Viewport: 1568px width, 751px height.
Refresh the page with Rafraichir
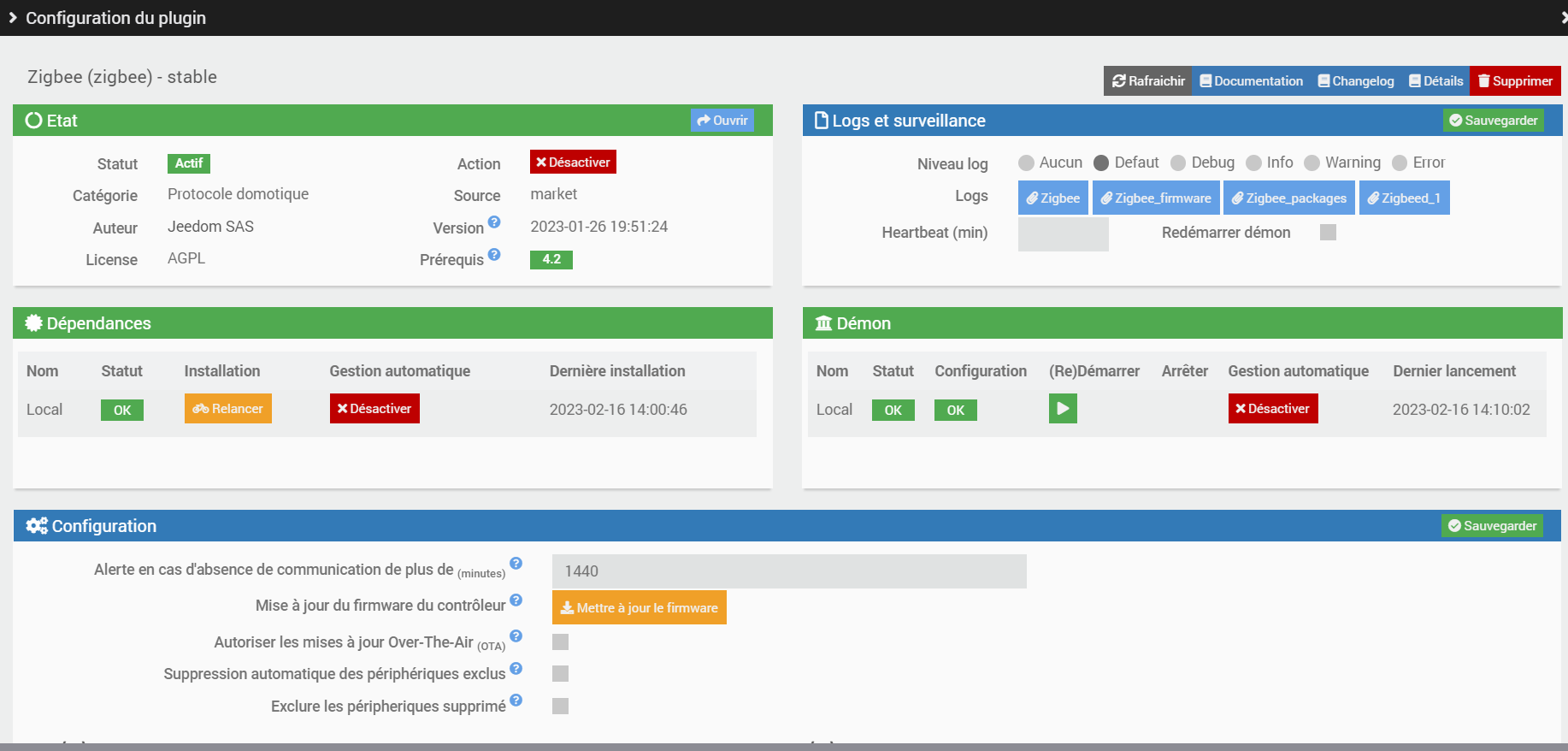(1148, 81)
